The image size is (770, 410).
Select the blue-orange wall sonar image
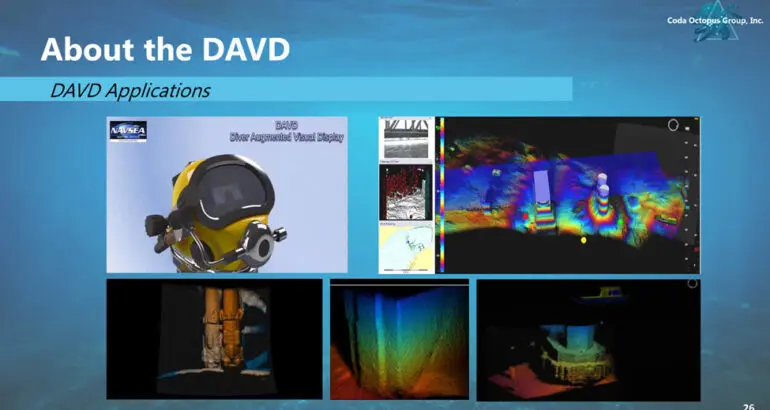click(399, 340)
